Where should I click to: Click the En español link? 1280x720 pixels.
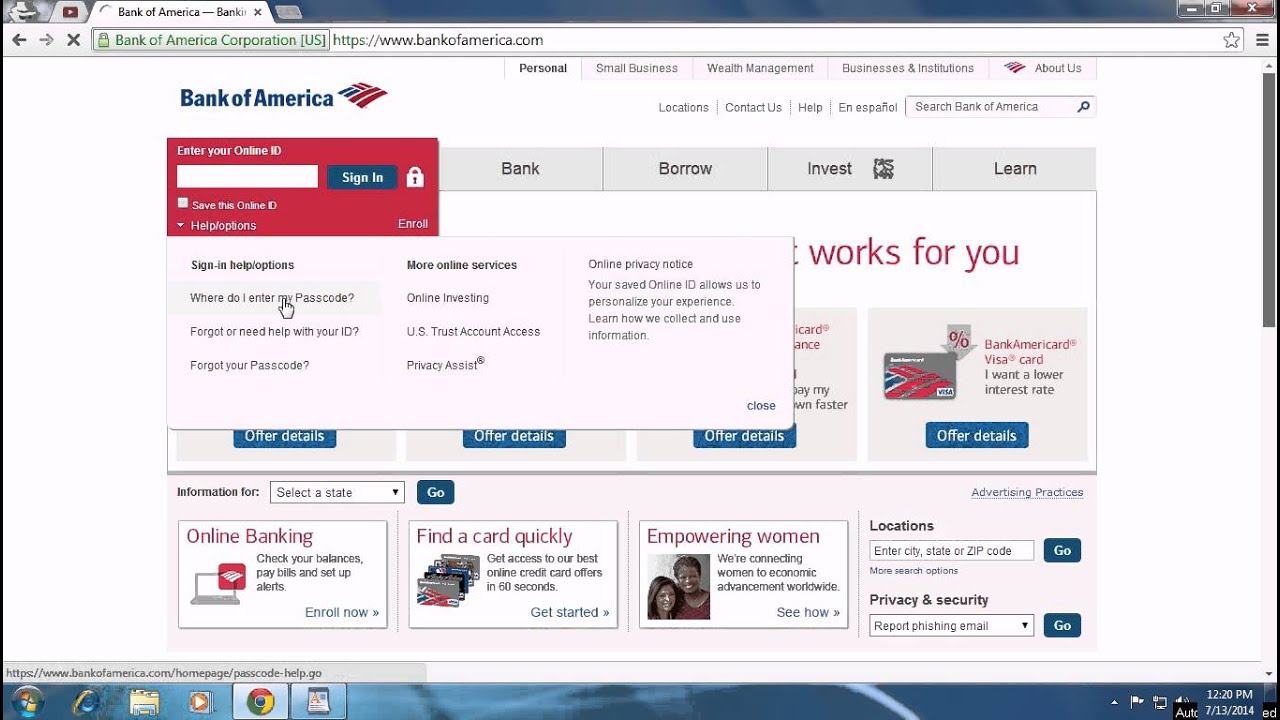point(867,107)
